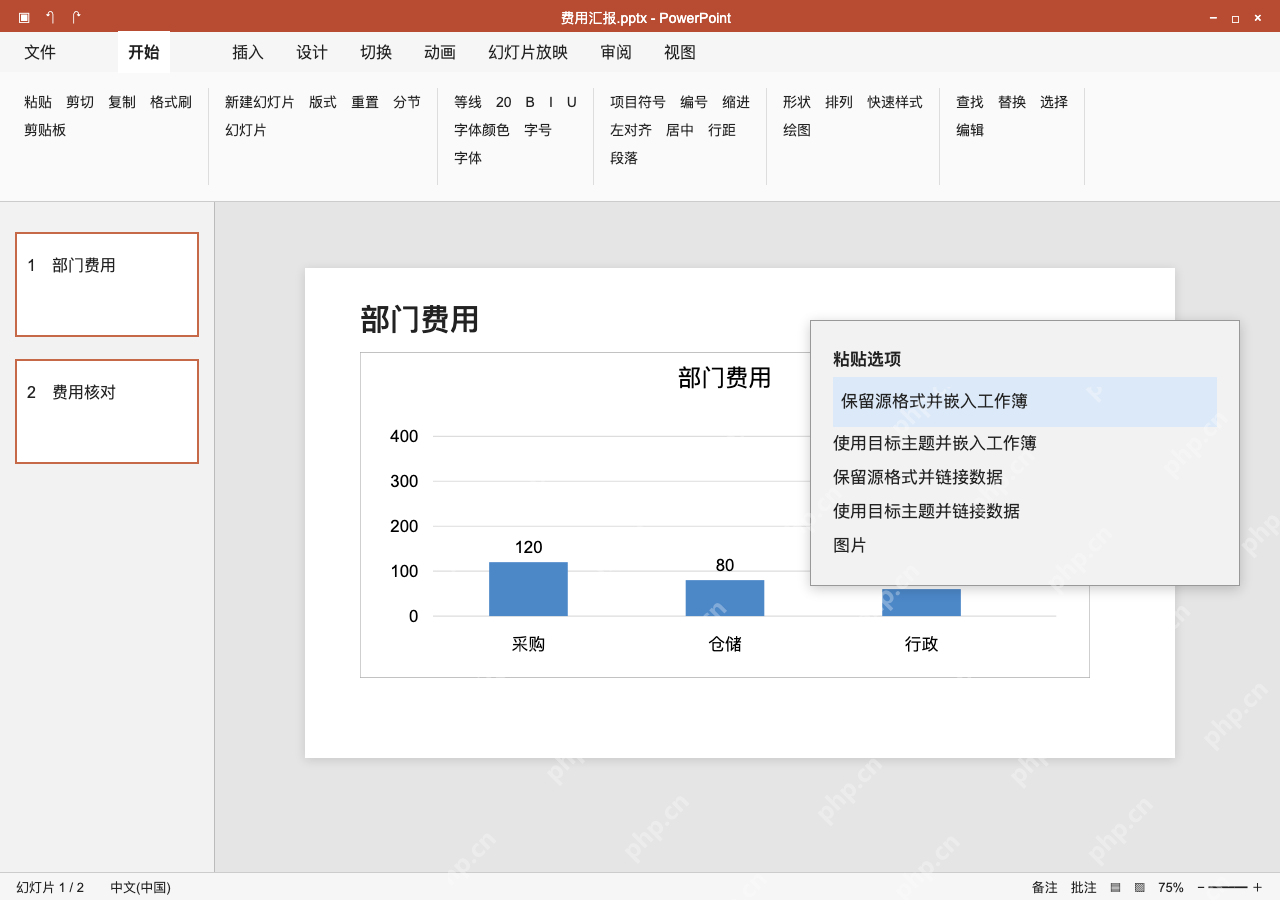Switch to the 幻灯片放映 slideshow tab
Screen dimensions: 1280x900
[x=528, y=52]
